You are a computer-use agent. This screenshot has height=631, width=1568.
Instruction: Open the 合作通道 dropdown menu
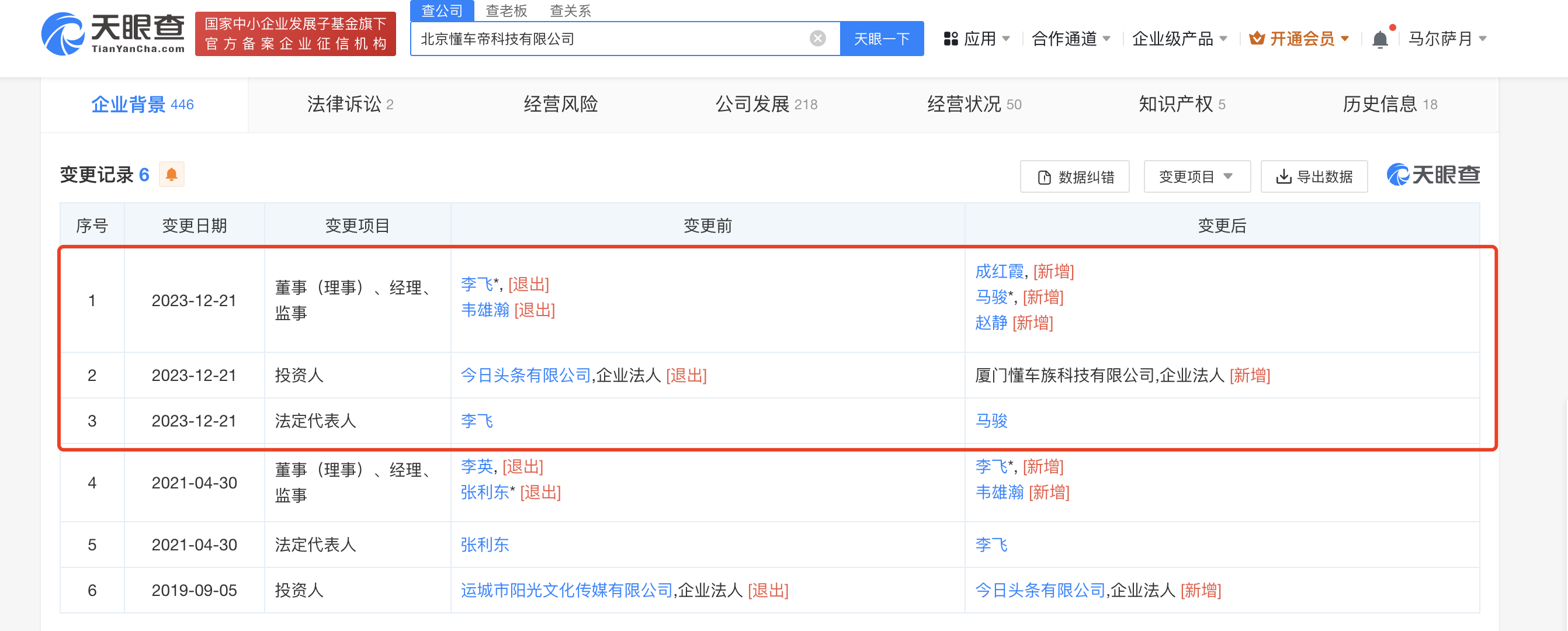click(1071, 39)
